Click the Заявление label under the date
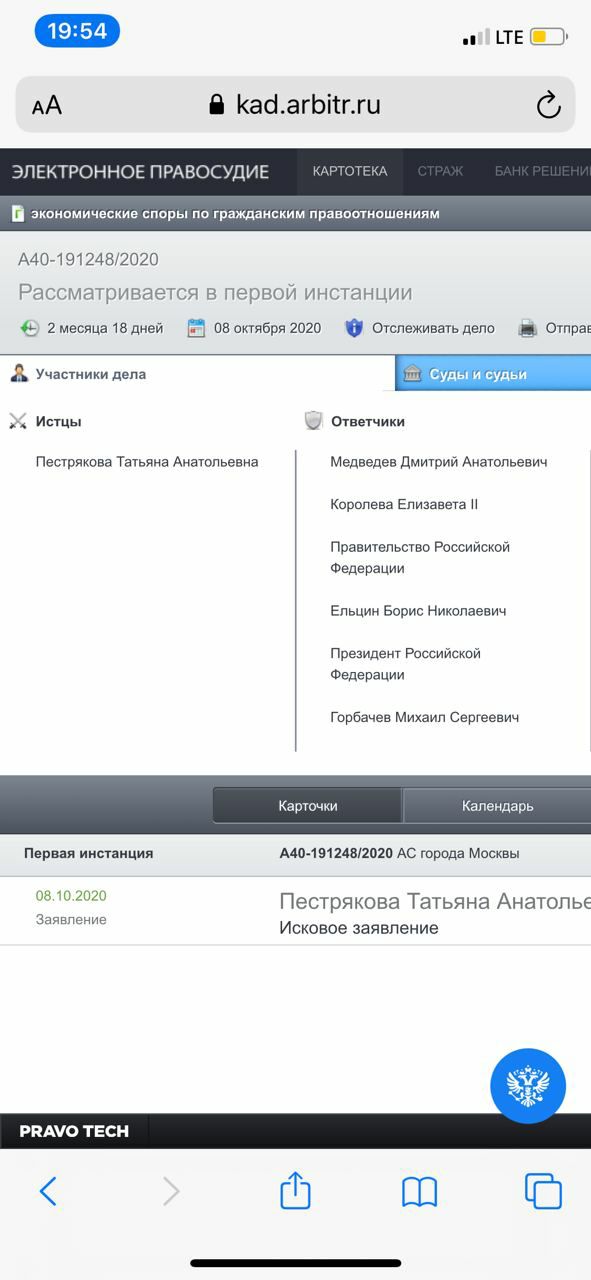 pyautogui.click(x=71, y=919)
